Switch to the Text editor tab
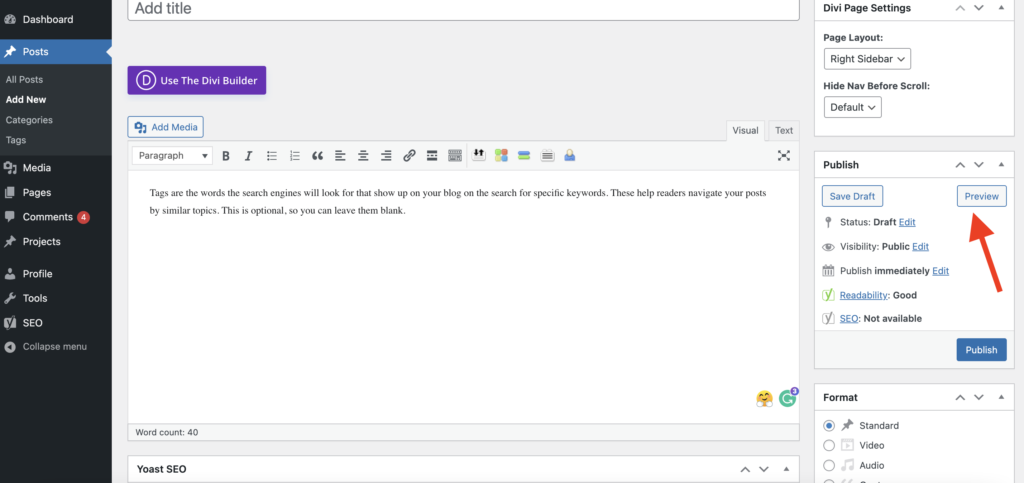This screenshot has width=1024, height=483. pos(784,130)
